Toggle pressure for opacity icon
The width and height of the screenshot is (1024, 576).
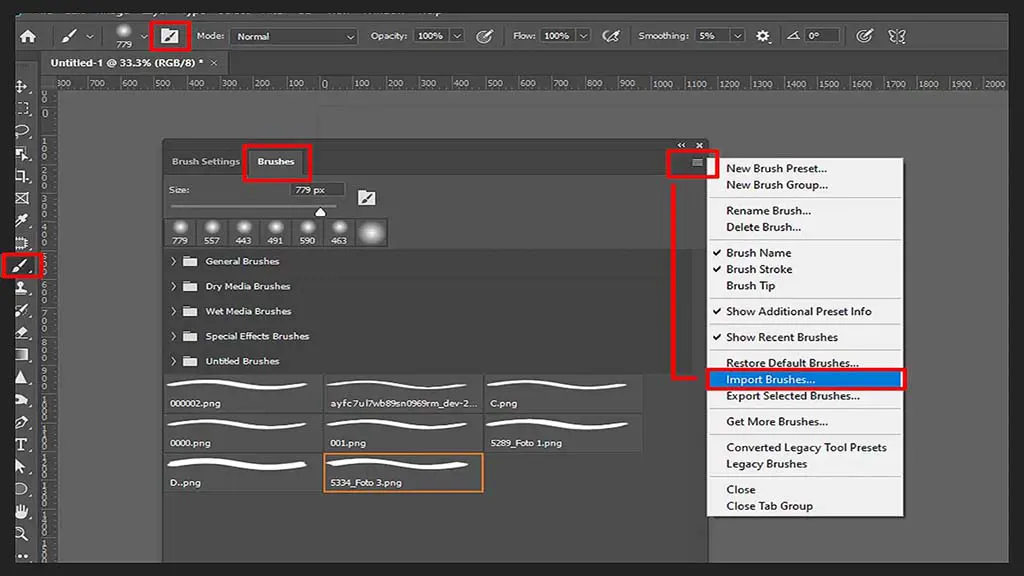point(484,36)
